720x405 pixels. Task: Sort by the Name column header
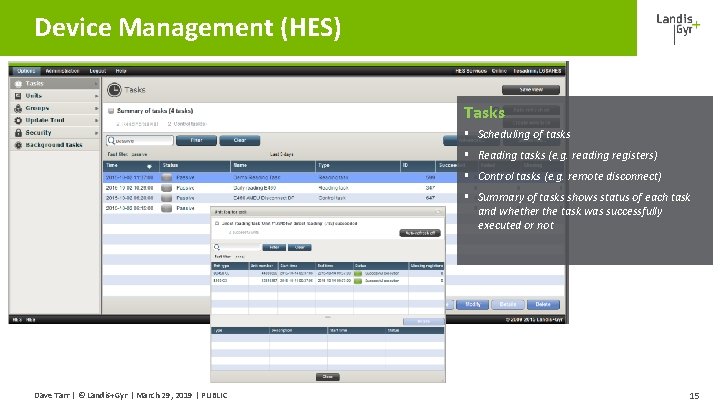click(x=273, y=166)
